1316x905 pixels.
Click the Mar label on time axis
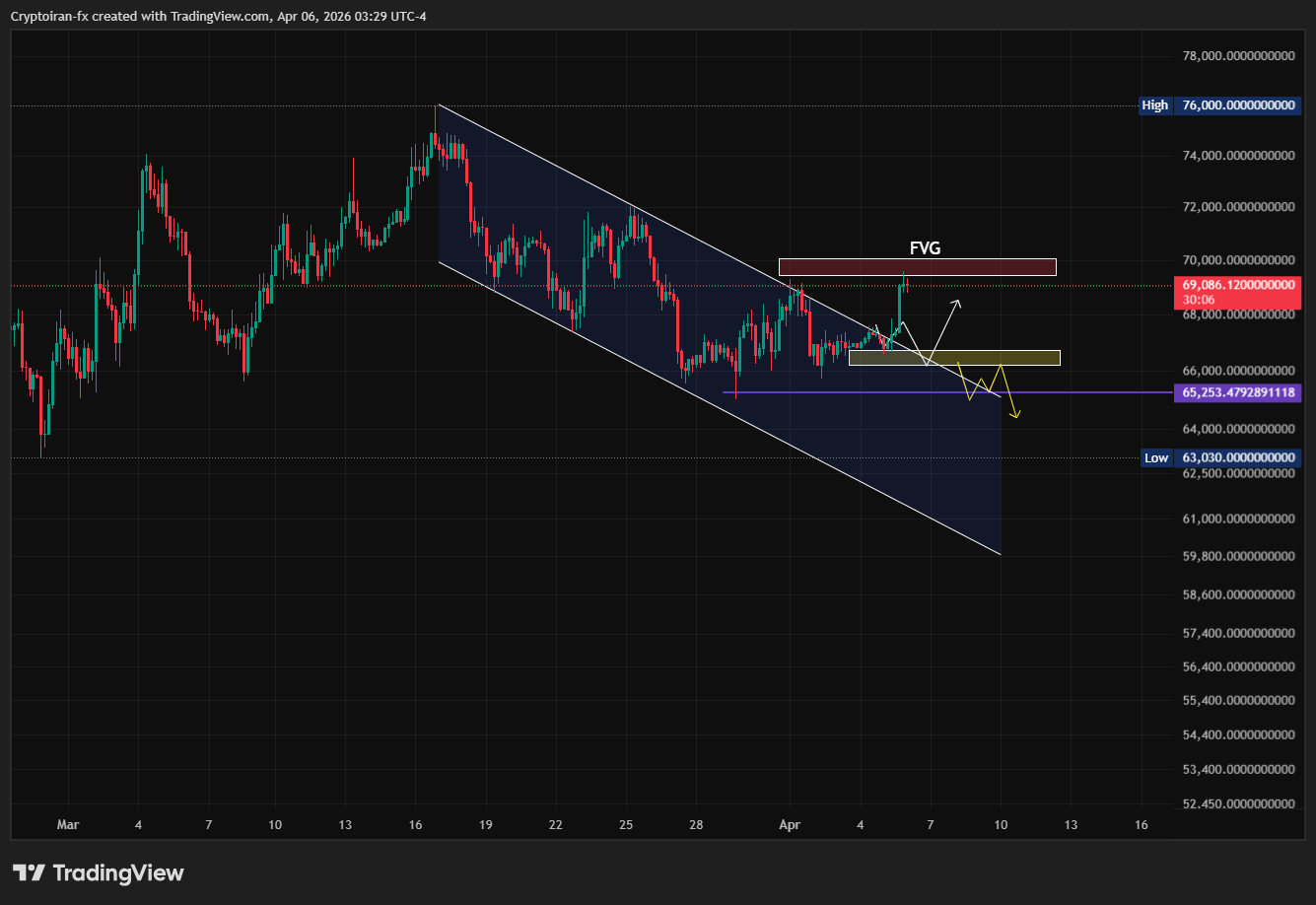pyautogui.click(x=67, y=824)
